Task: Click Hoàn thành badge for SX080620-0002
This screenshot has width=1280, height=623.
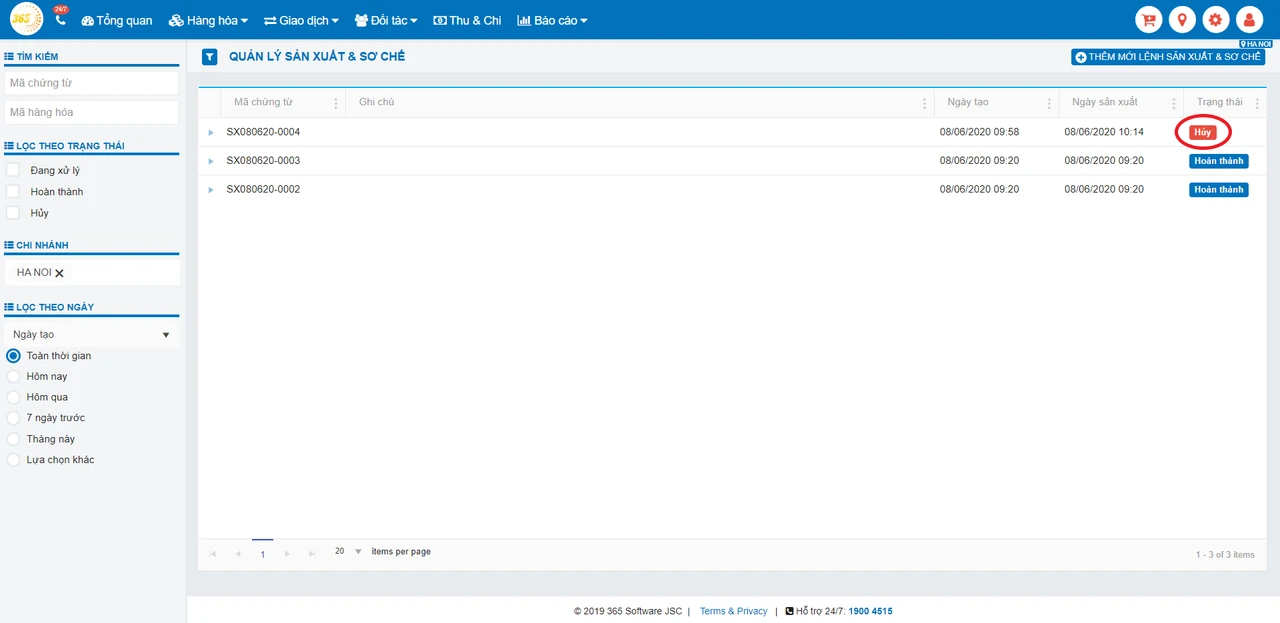Action: (1219, 189)
